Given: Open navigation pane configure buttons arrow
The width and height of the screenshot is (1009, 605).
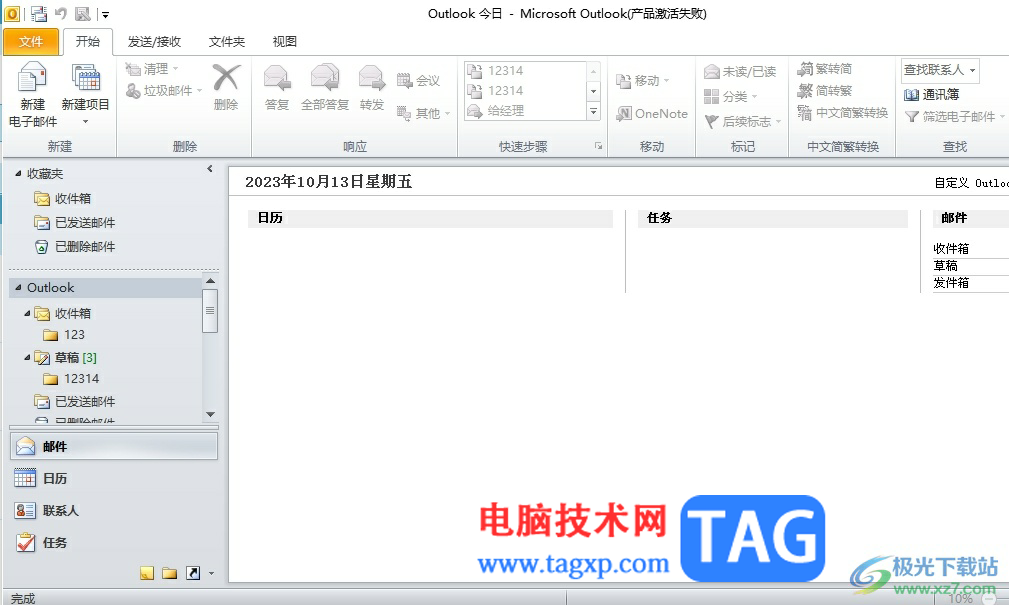Looking at the screenshot, I should tap(212, 573).
